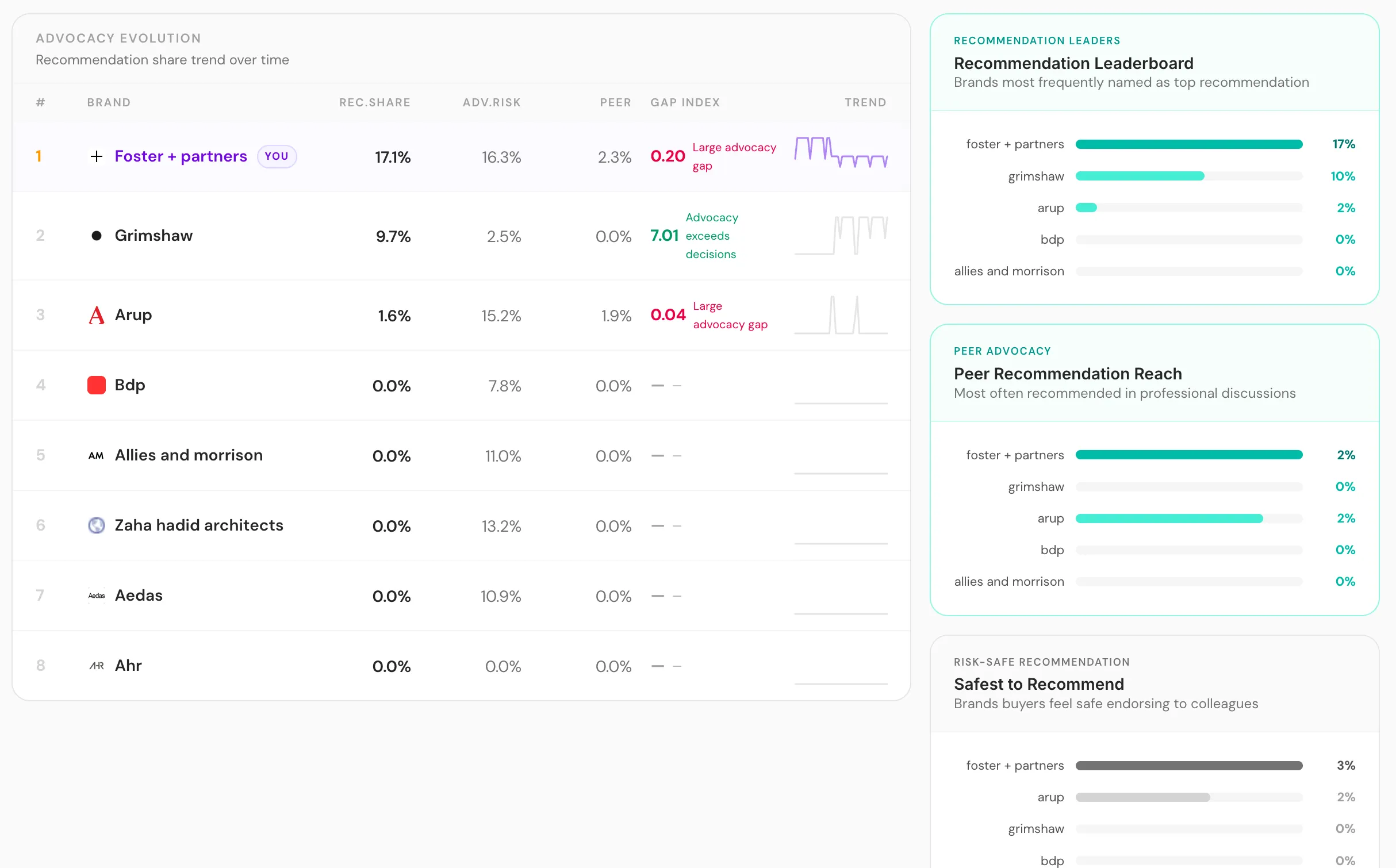Screen dimensions: 1396x868
Task: Click the 13.2% adv risk for Zaha hadid
Action: [501, 526]
